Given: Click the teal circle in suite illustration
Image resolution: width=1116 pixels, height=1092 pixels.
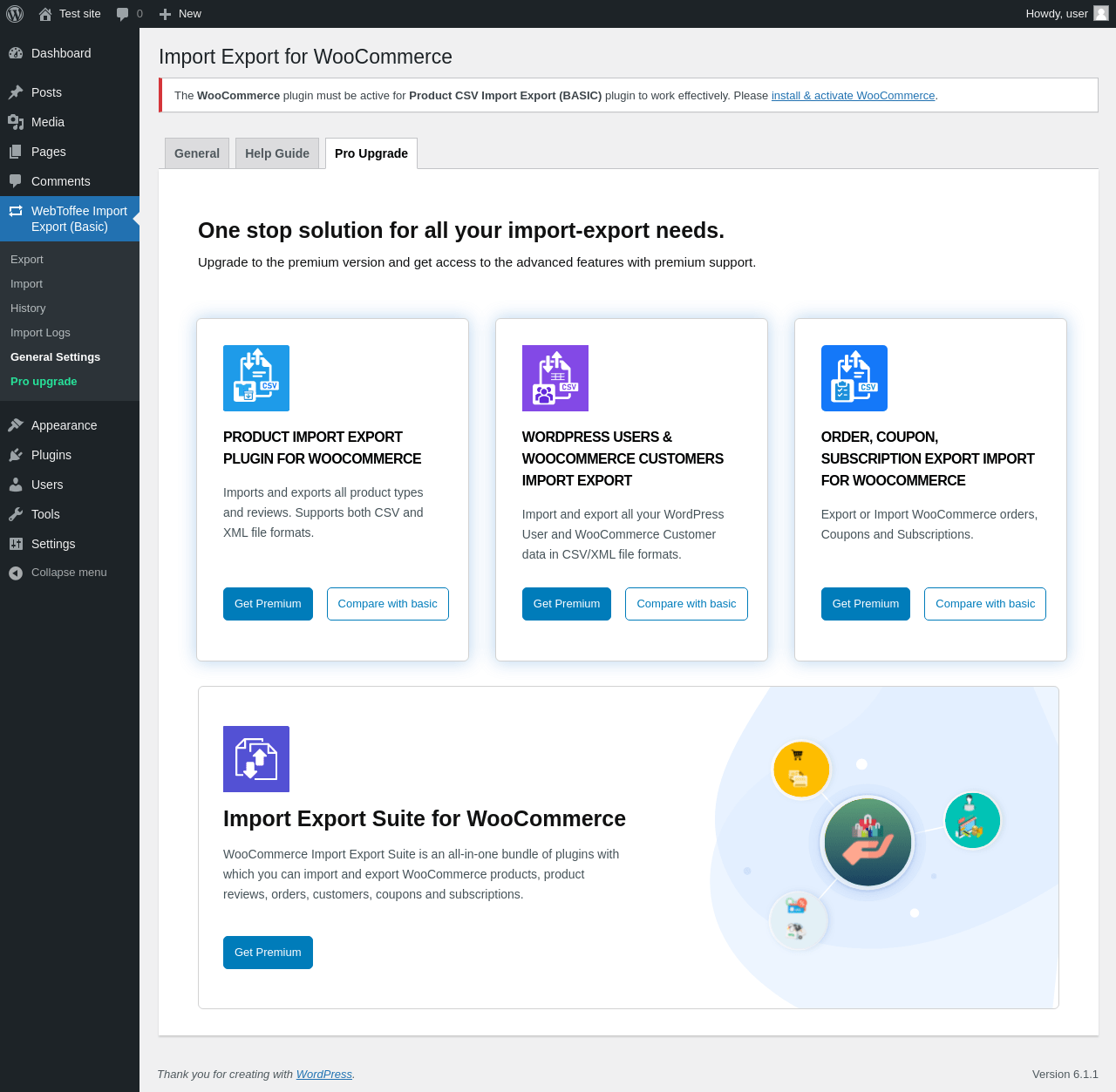Looking at the screenshot, I should 972,820.
